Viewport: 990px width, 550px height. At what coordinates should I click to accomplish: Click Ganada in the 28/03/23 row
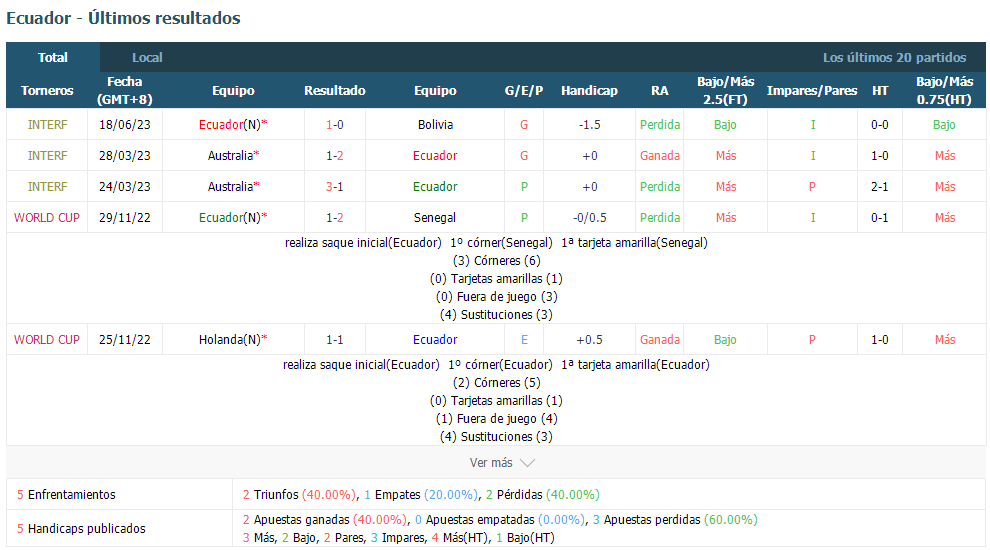click(660, 155)
